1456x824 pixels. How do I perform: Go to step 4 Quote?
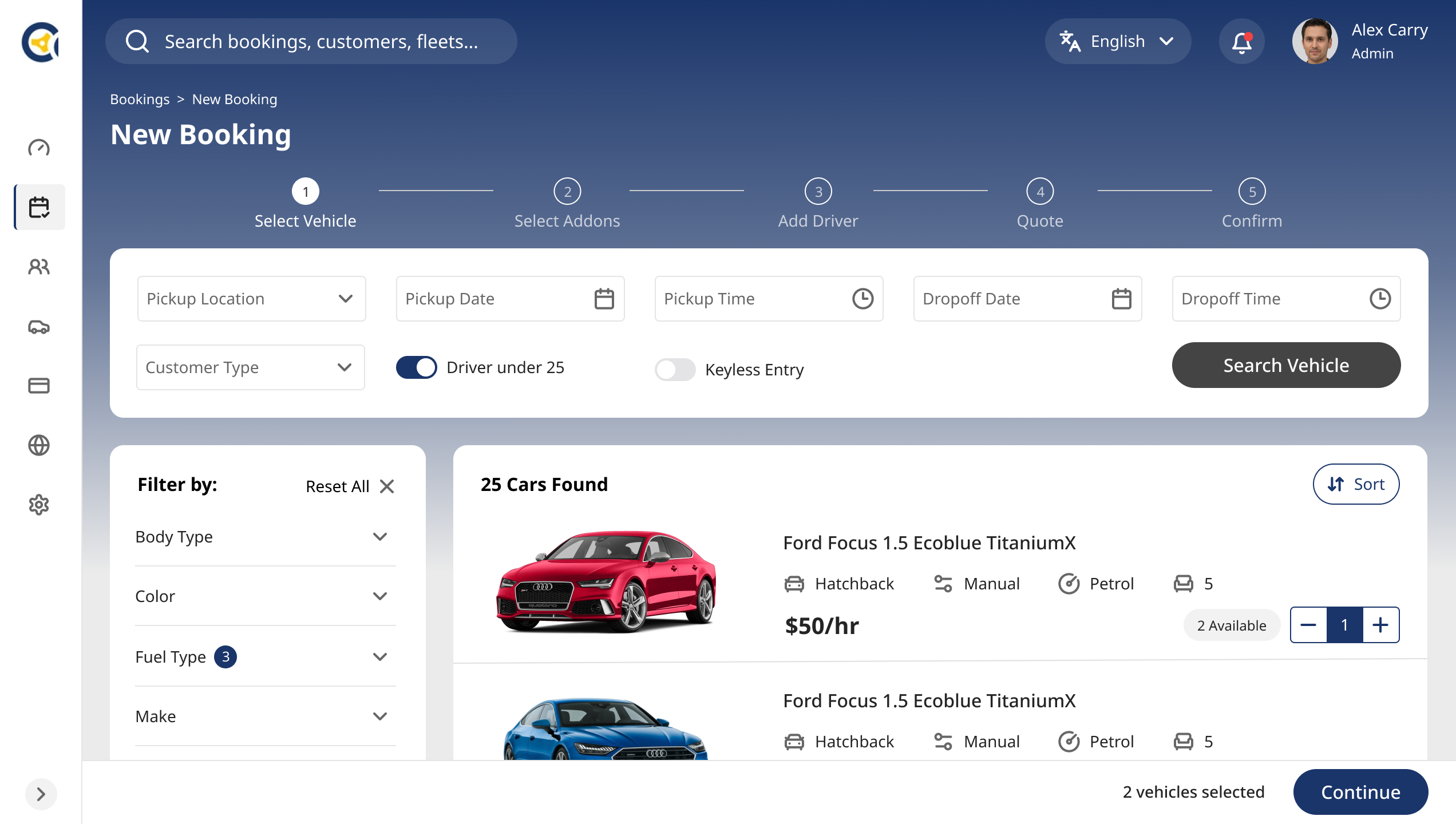(1040, 204)
